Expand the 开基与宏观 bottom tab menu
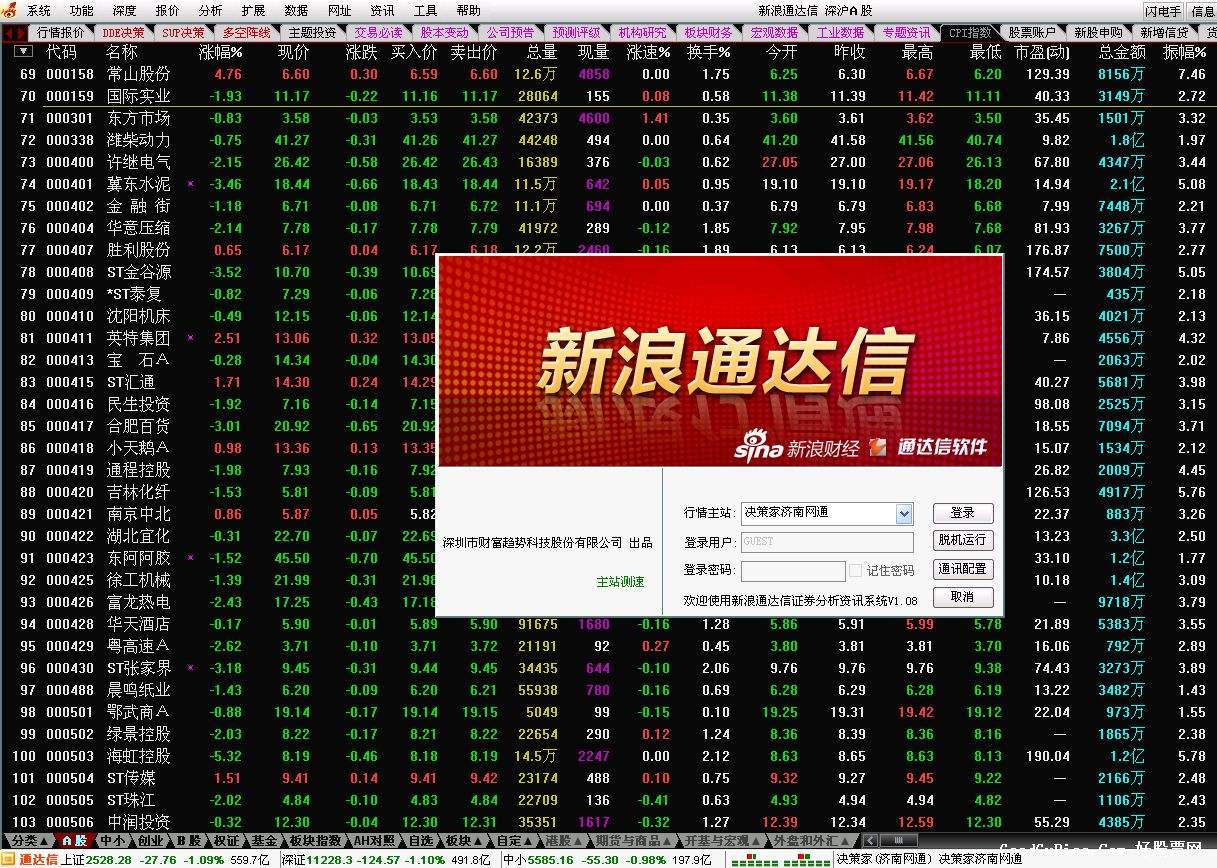Screen dimensions: 1217x868 [x=722, y=841]
